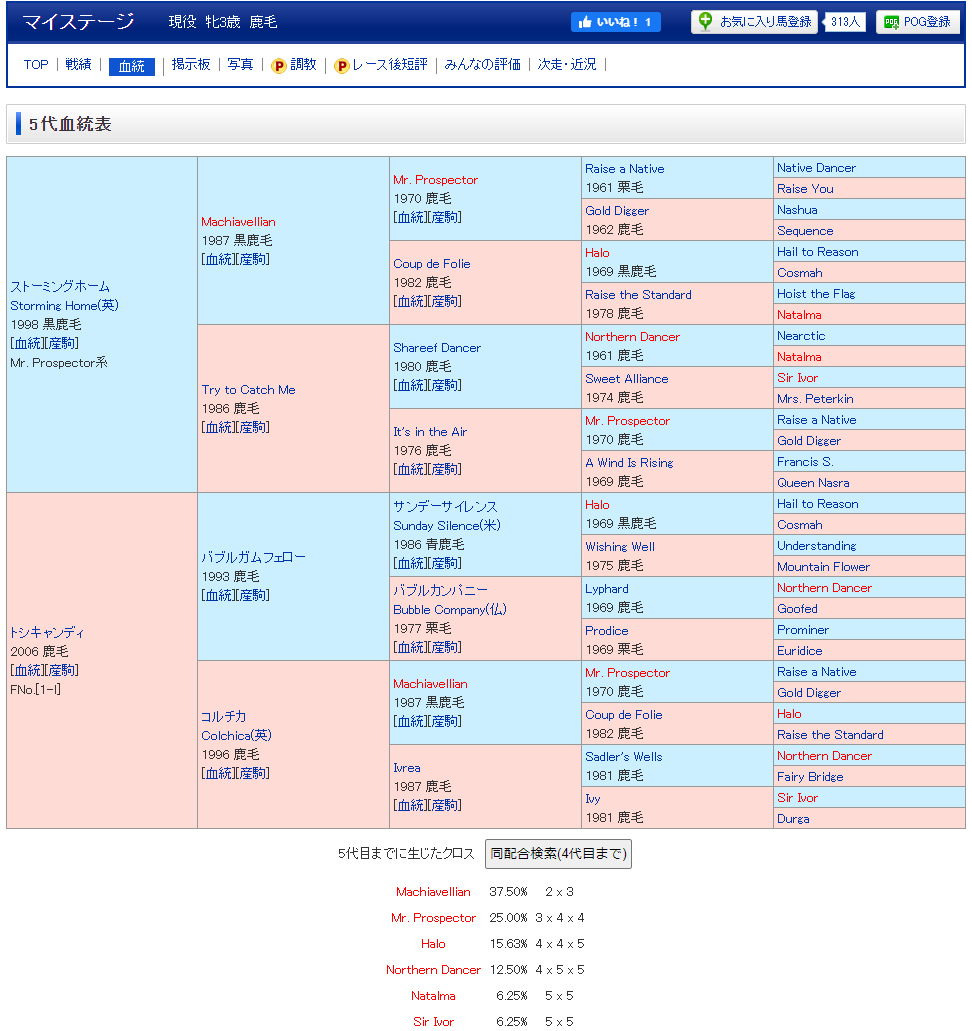Click the 同配合検索(4代目まで) button

click(x=558, y=853)
